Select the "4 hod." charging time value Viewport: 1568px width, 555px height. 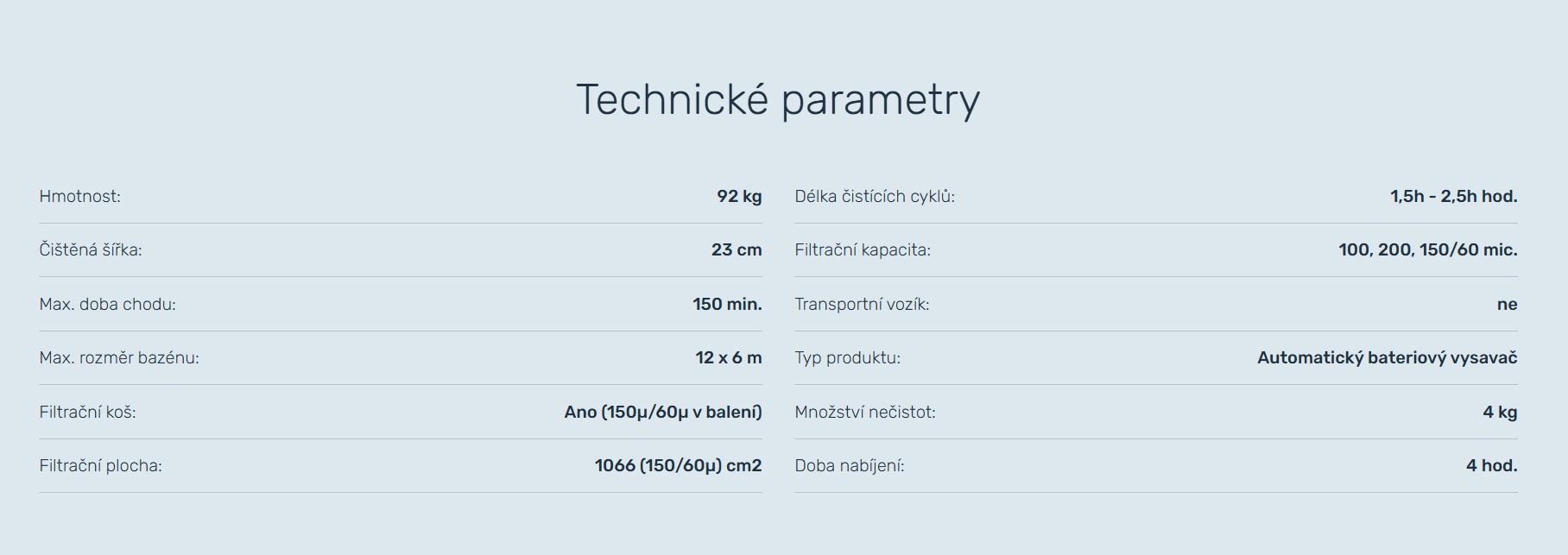click(x=1491, y=466)
